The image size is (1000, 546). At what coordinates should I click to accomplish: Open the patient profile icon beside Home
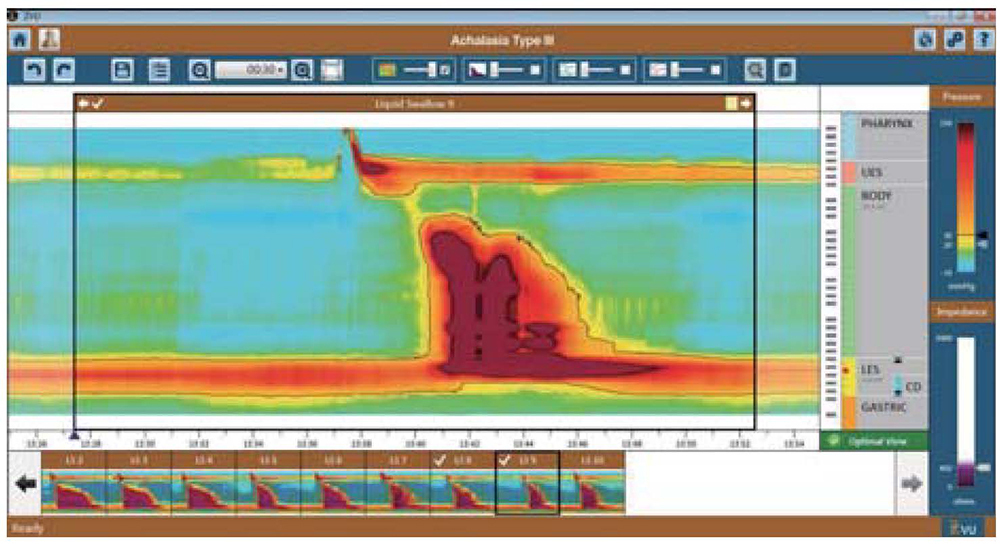click(48, 40)
